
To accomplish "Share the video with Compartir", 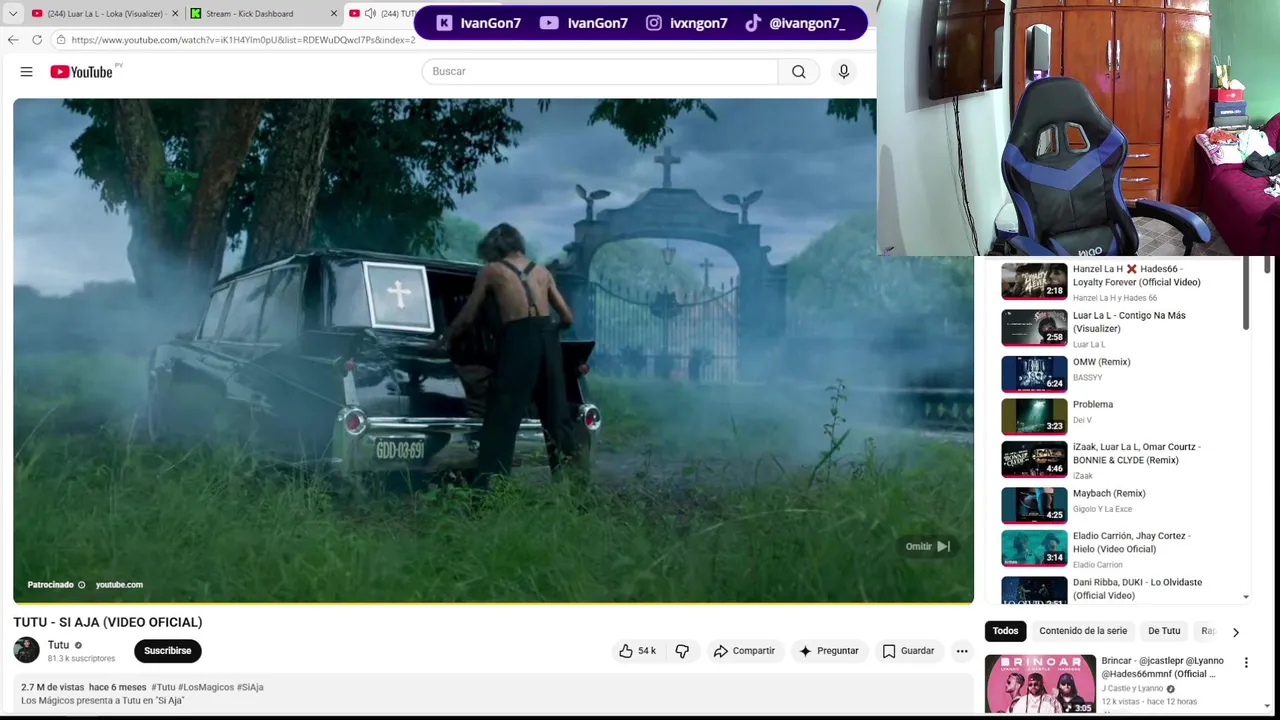I will point(744,651).
